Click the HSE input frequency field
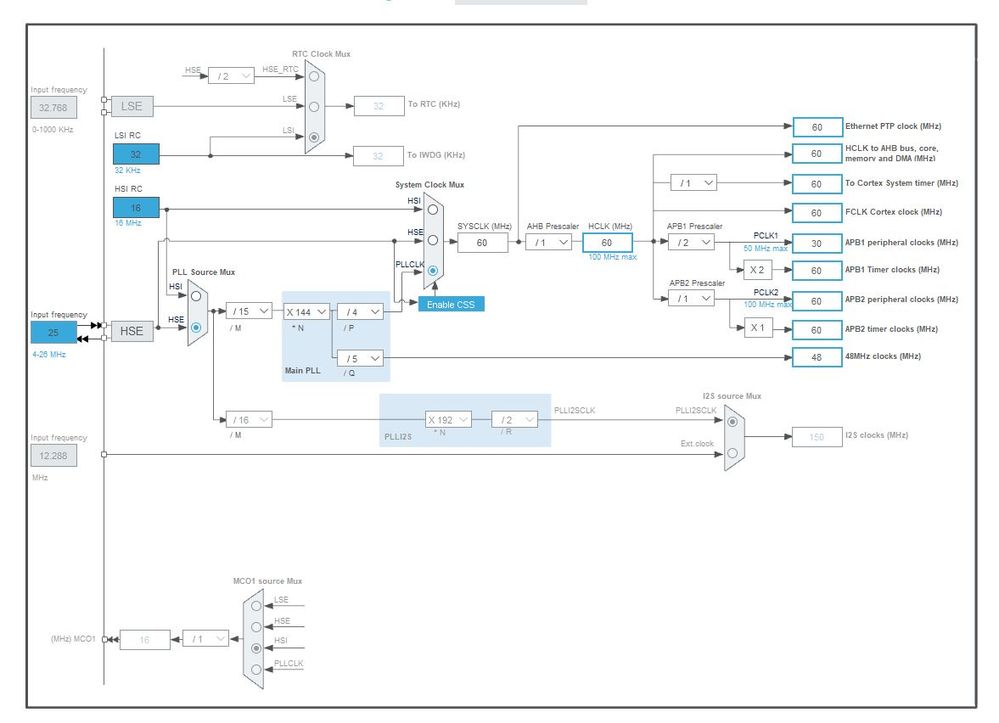999x723 pixels. 54,333
